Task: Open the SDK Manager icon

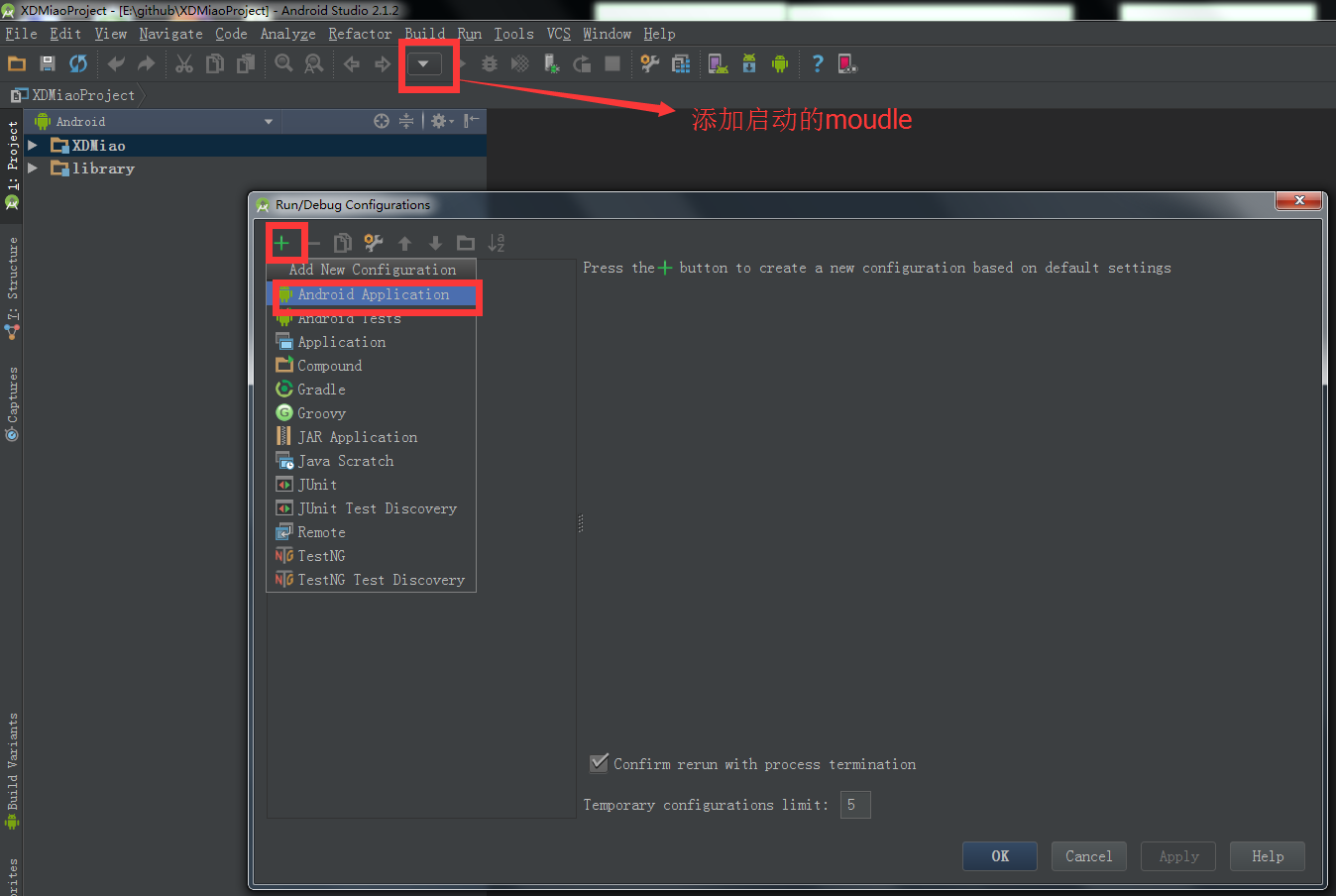Action: tap(749, 64)
